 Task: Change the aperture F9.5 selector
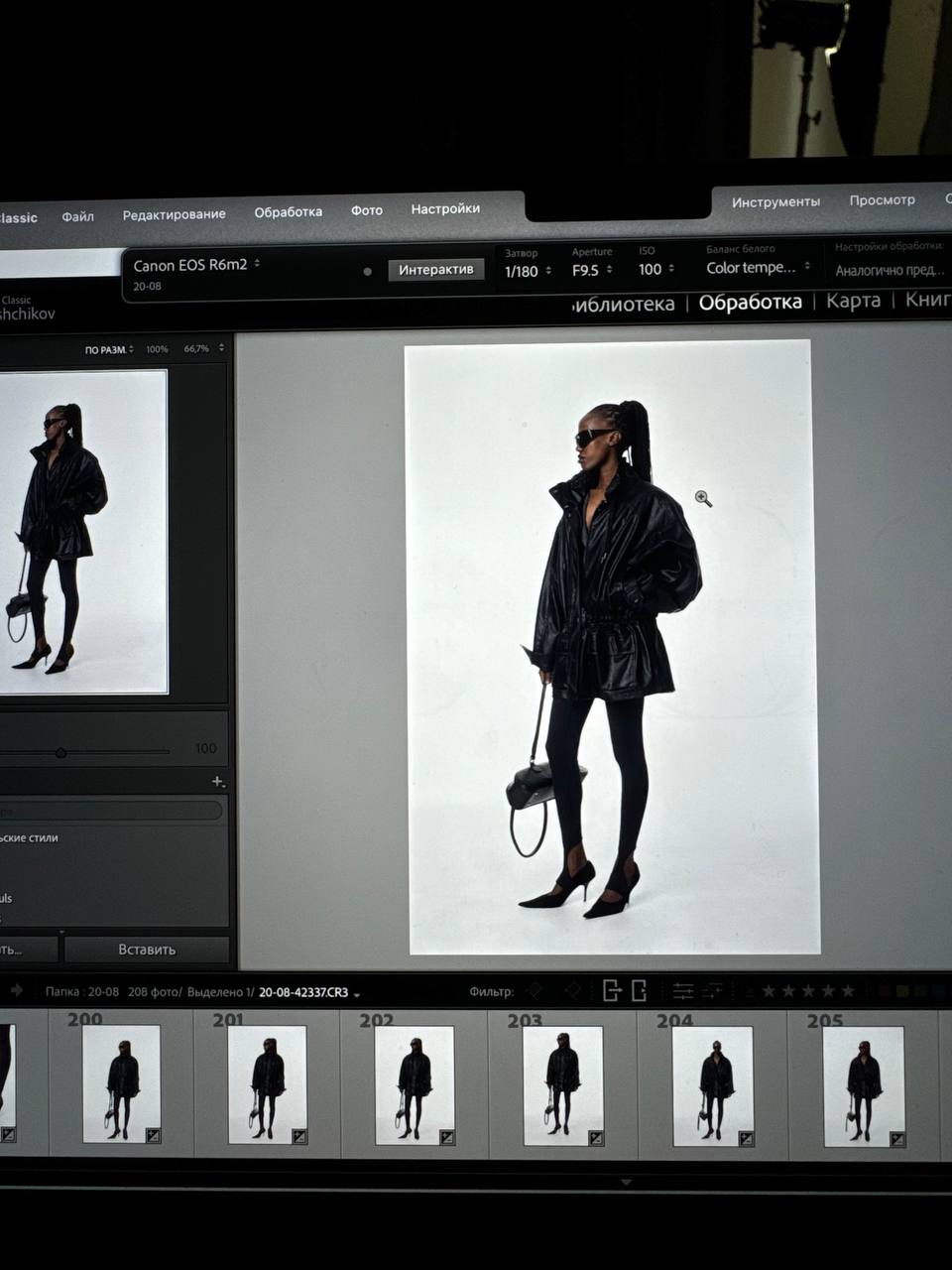[x=592, y=270]
